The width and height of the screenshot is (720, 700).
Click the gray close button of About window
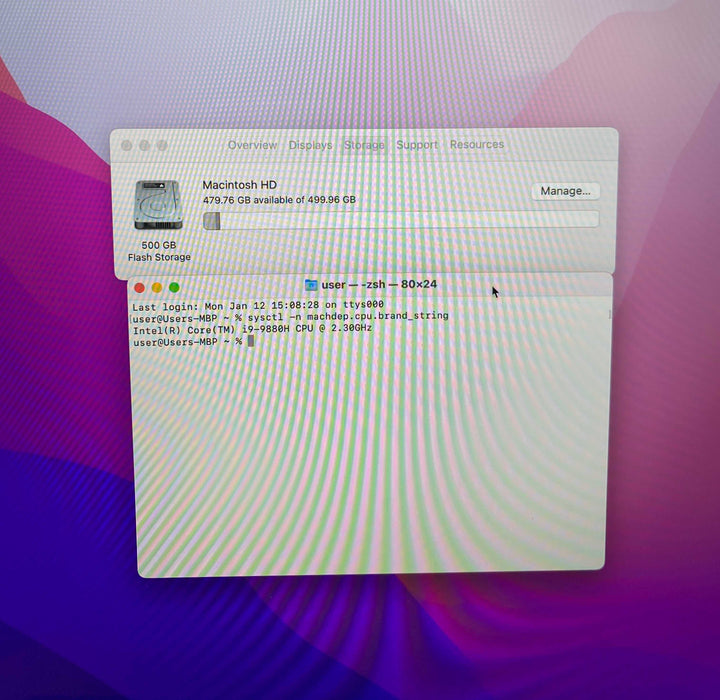(x=127, y=146)
